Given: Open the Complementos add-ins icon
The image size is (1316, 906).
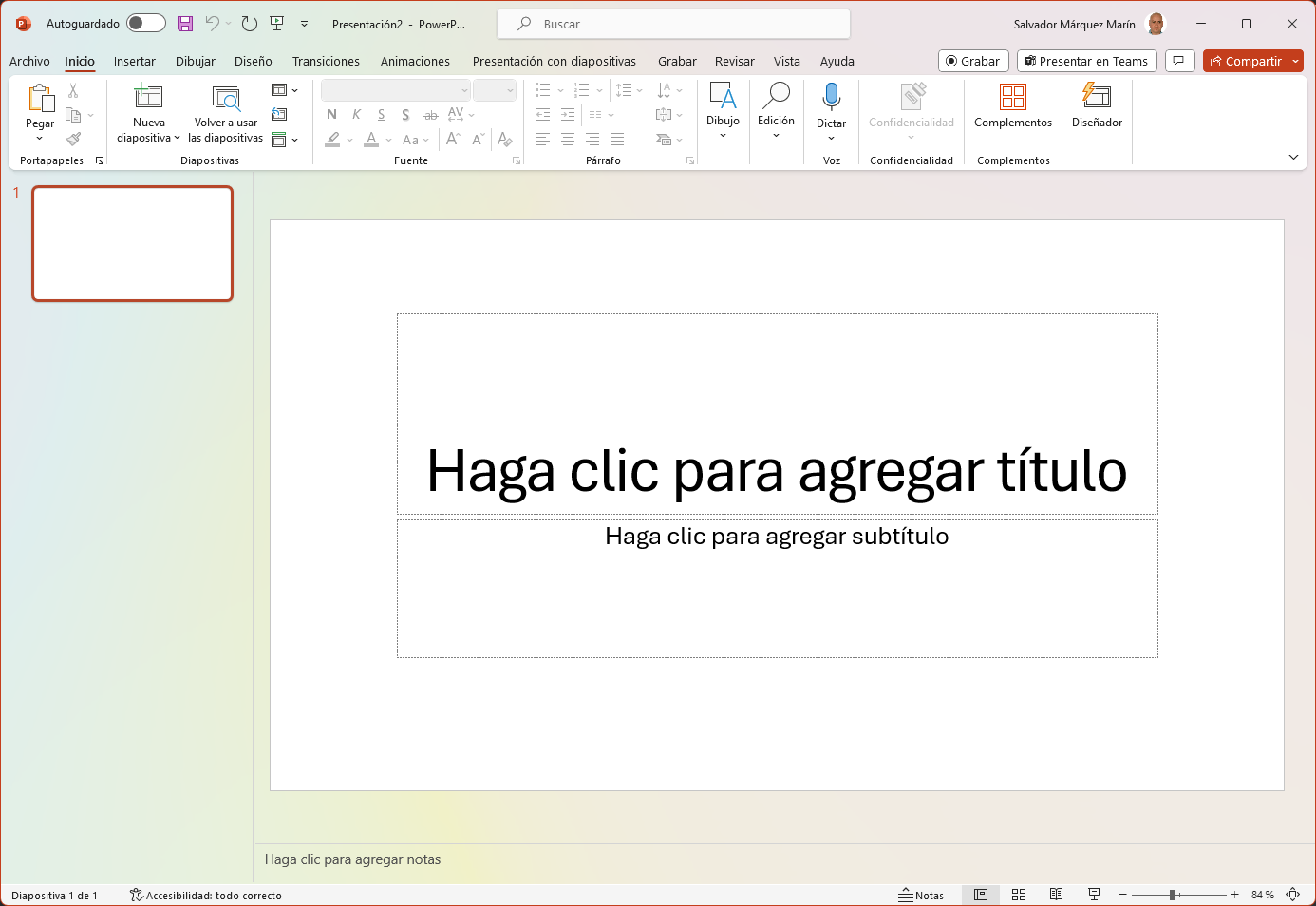Looking at the screenshot, I should coord(1013,97).
